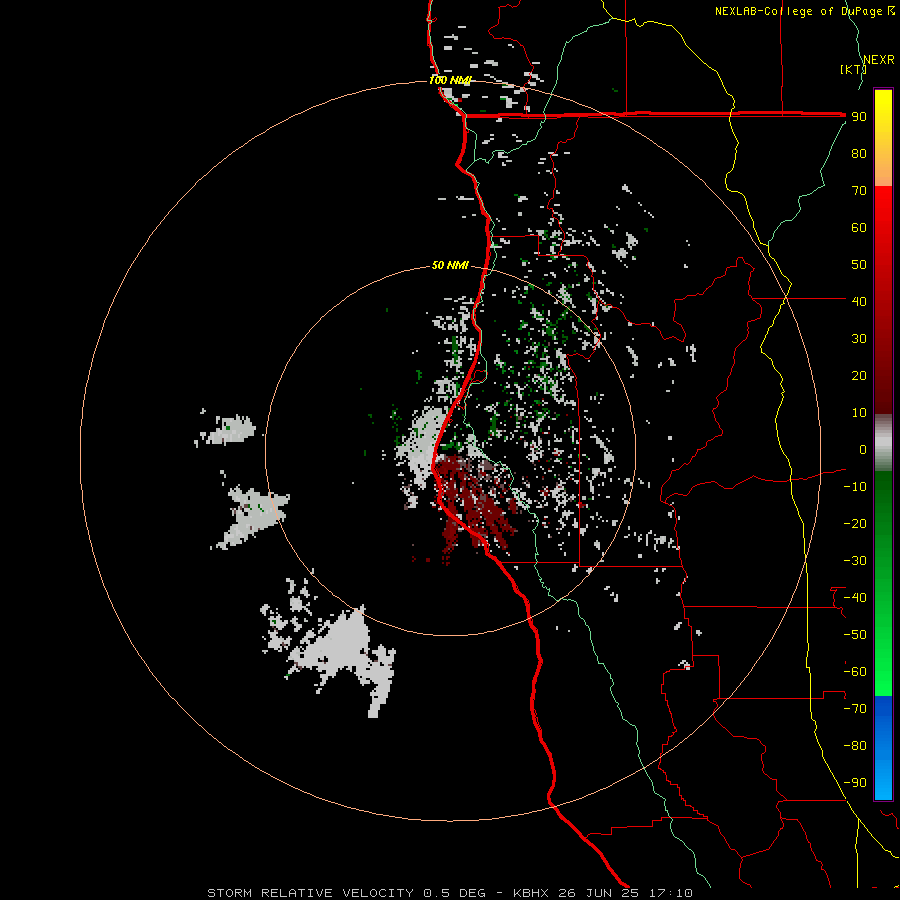Click the 100 NMI range ring label
The height and width of the screenshot is (900, 900).
[x=450, y=80]
